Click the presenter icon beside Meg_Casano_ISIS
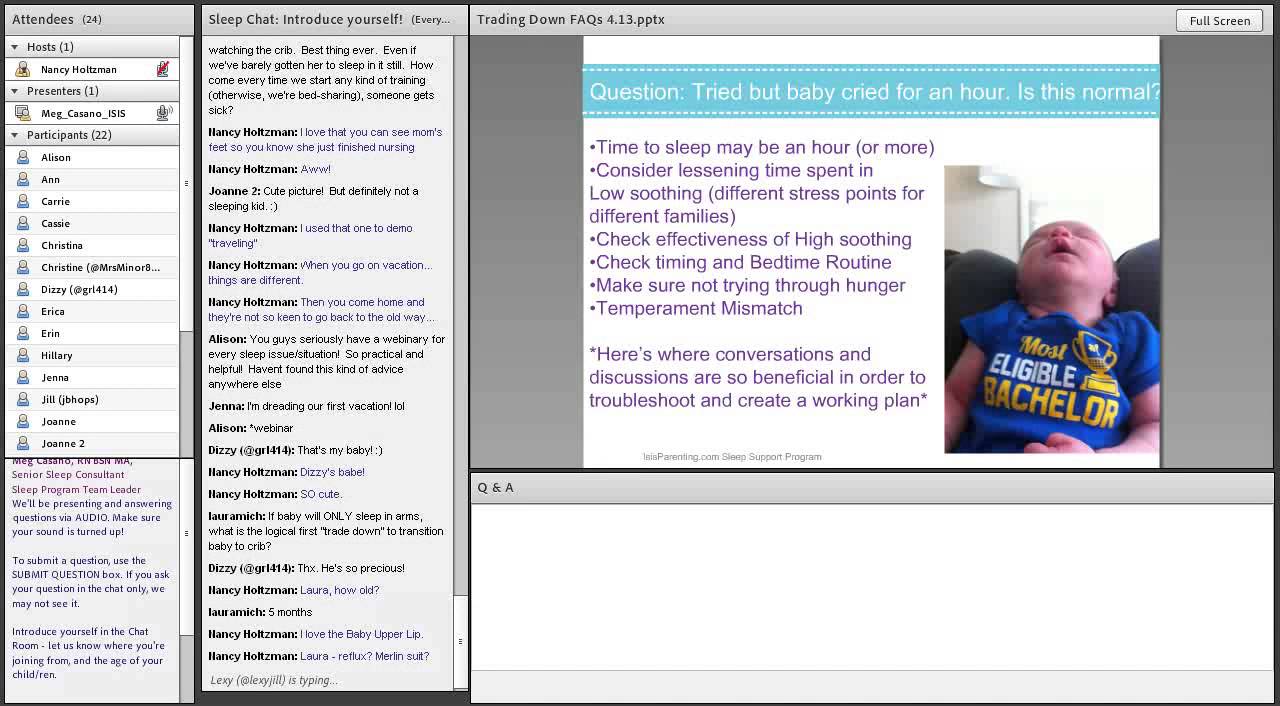 [22, 113]
